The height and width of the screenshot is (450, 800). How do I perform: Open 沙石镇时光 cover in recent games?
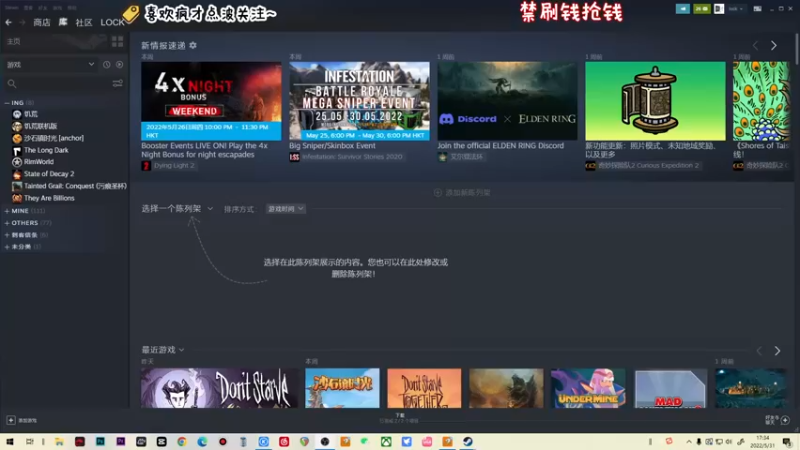pos(342,388)
